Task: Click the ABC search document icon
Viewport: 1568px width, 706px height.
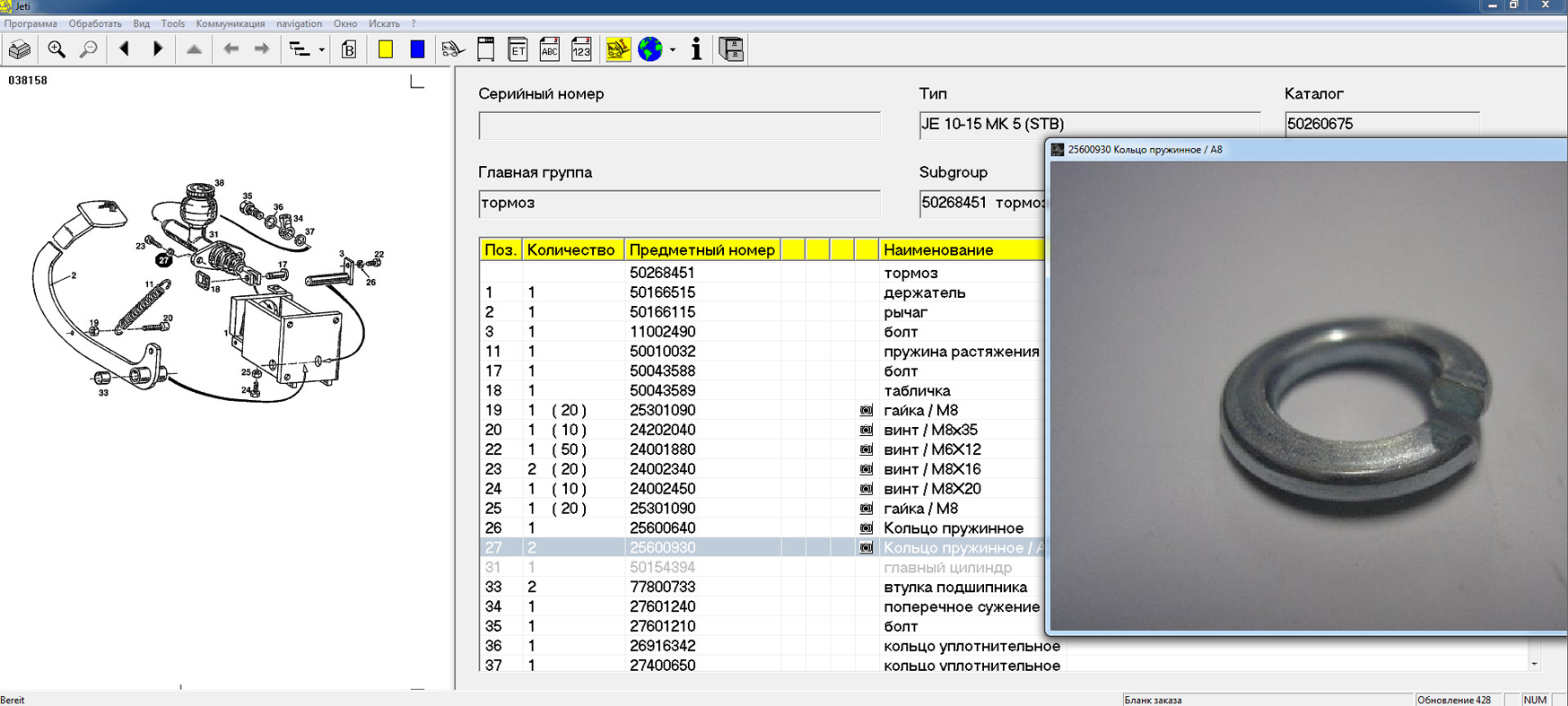Action: point(549,49)
